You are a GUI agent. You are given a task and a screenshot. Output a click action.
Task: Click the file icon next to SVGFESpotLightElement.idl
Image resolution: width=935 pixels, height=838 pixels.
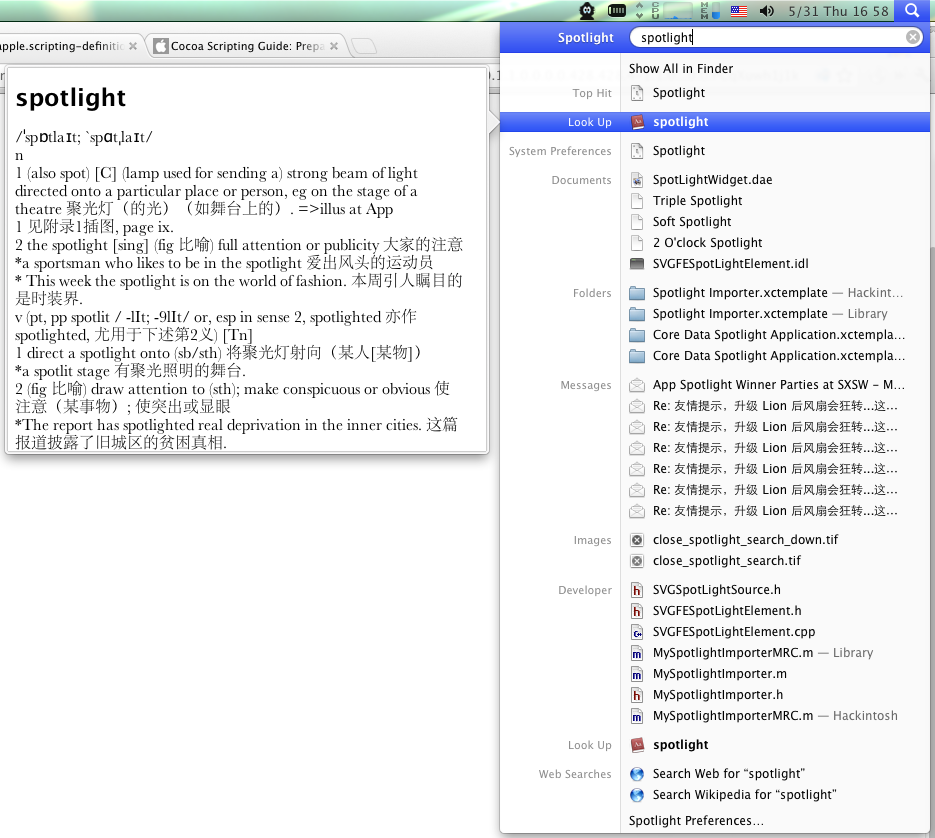click(637, 264)
